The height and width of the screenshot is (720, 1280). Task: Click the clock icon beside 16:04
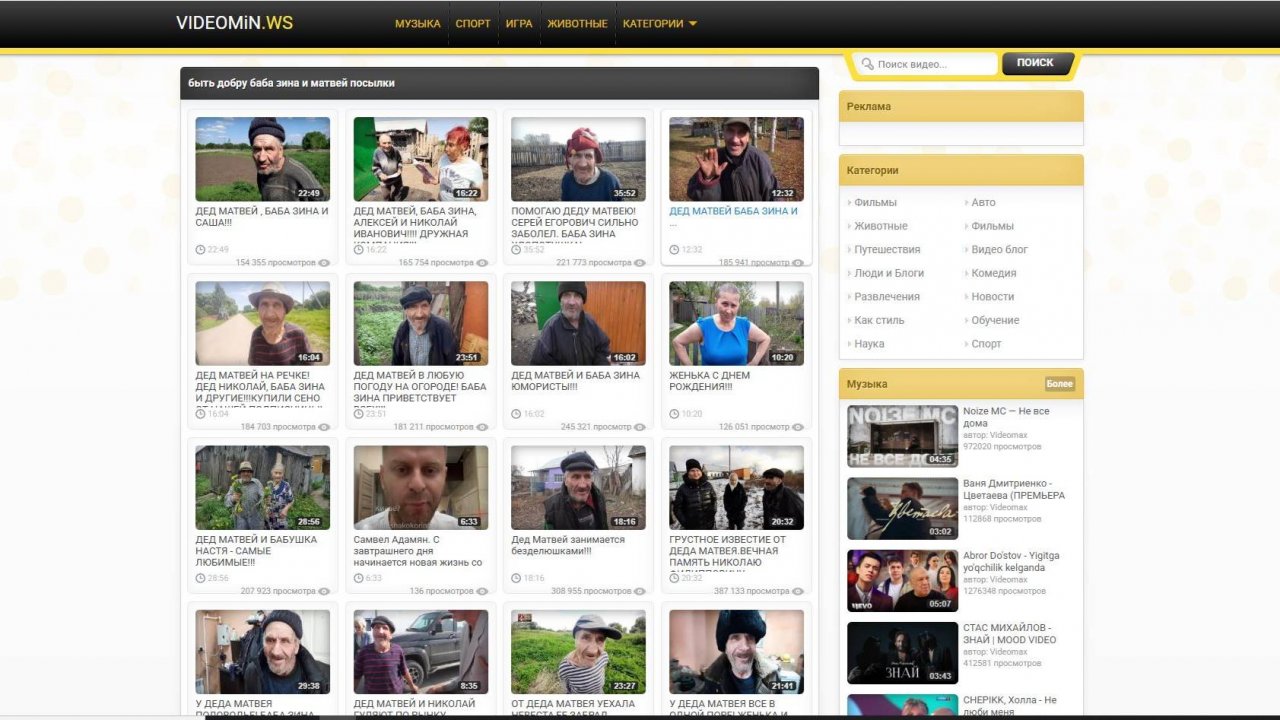click(201, 413)
